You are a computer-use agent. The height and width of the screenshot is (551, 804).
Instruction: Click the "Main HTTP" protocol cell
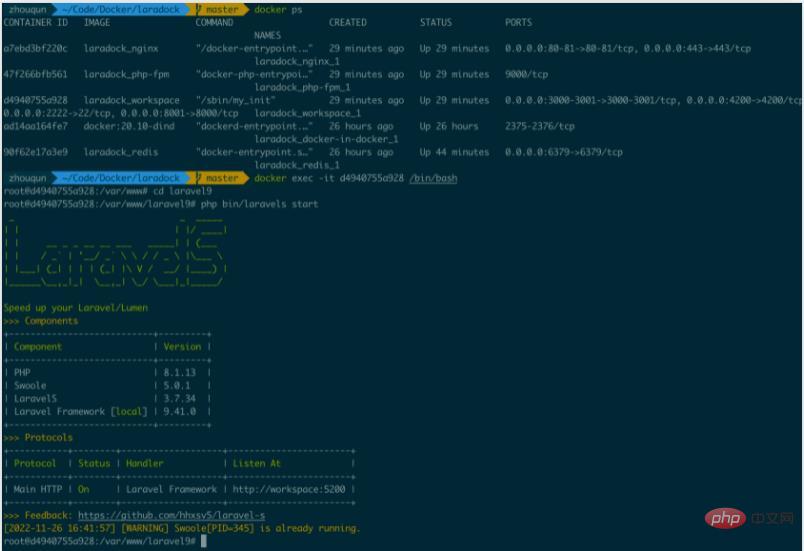point(38,489)
